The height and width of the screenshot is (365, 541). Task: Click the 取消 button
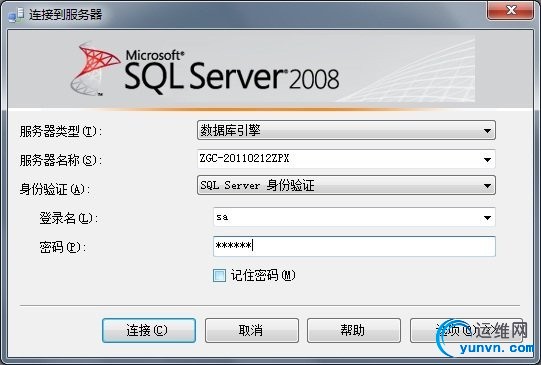click(252, 331)
